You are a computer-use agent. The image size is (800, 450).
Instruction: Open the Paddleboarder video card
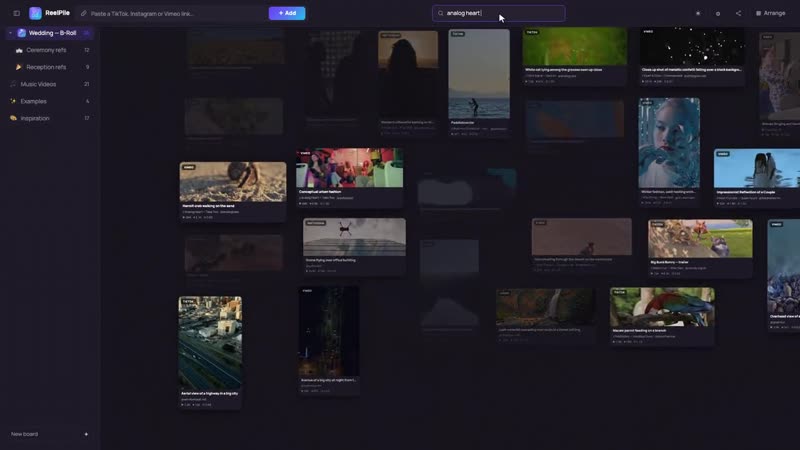tap(479, 83)
